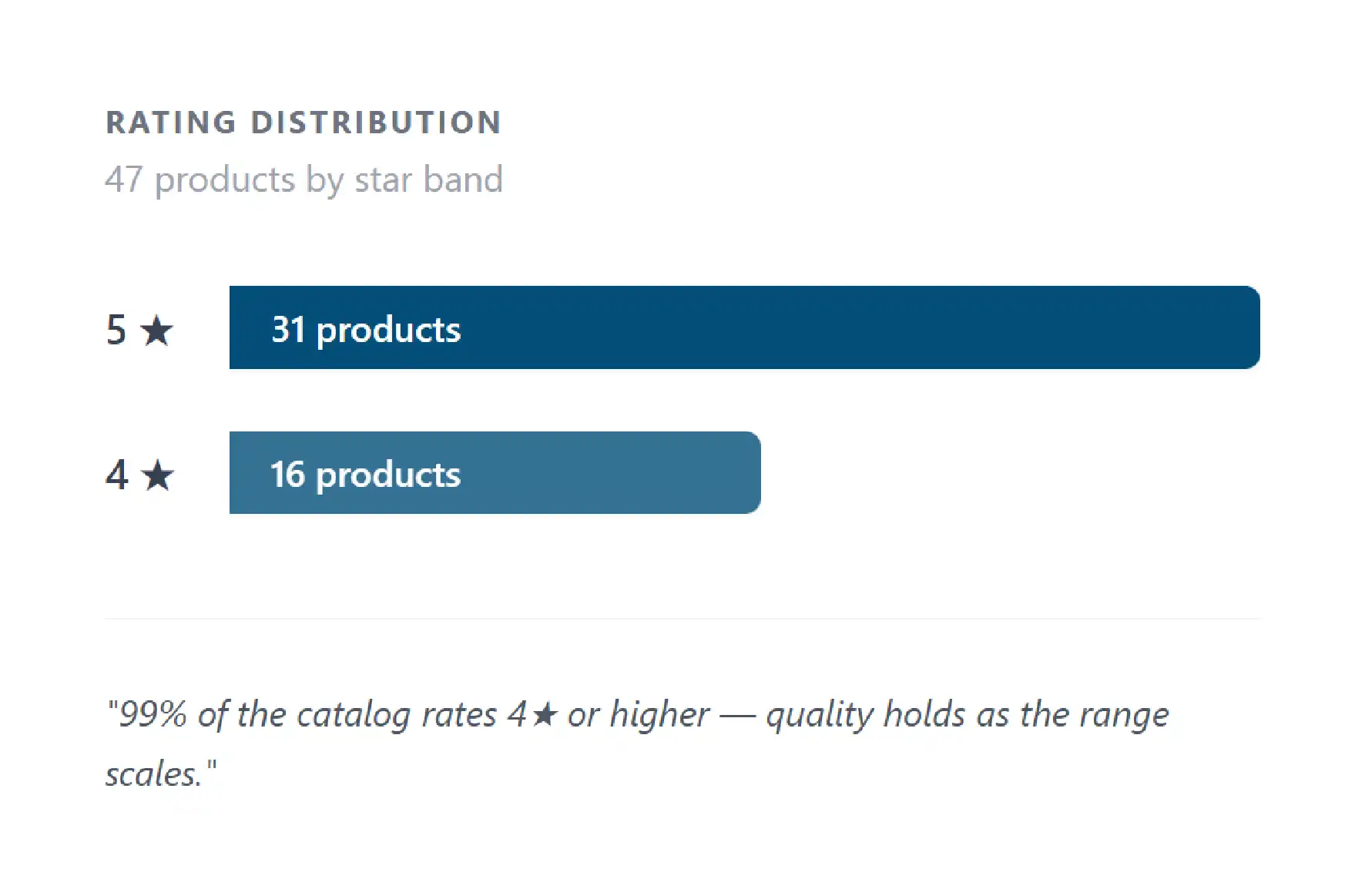The image size is (1355, 896).
Task: Click the star icon beside the 4
Action: pyautogui.click(x=158, y=475)
